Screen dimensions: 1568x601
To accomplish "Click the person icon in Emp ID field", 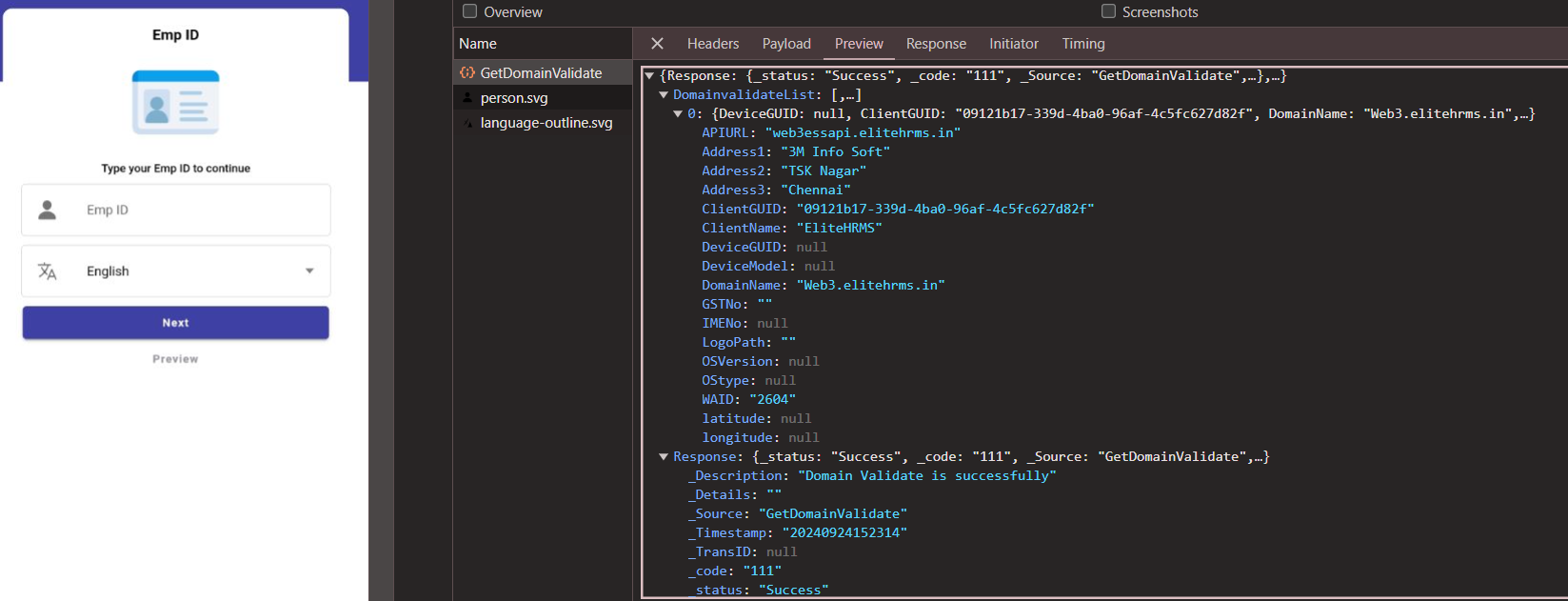I will [x=47, y=210].
